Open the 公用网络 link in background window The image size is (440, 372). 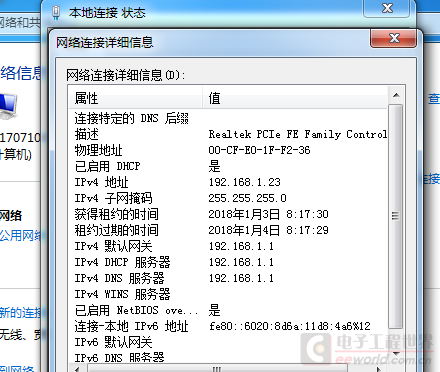[20, 236]
